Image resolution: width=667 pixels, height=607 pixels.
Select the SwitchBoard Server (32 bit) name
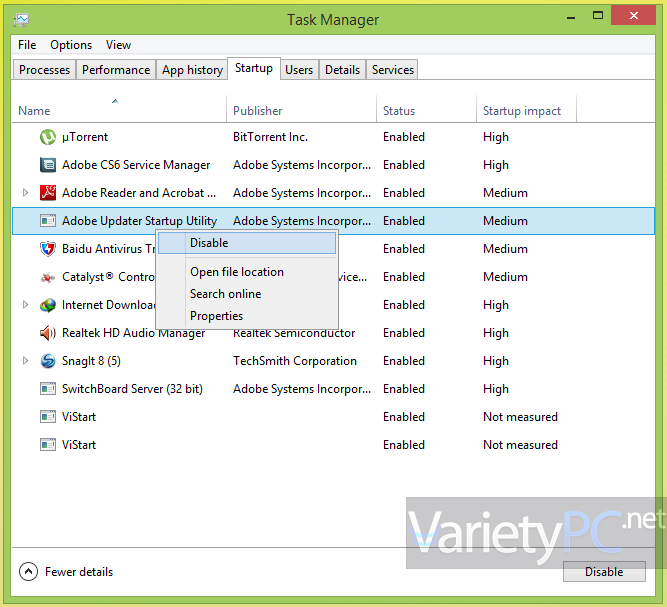click(x=132, y=389)
